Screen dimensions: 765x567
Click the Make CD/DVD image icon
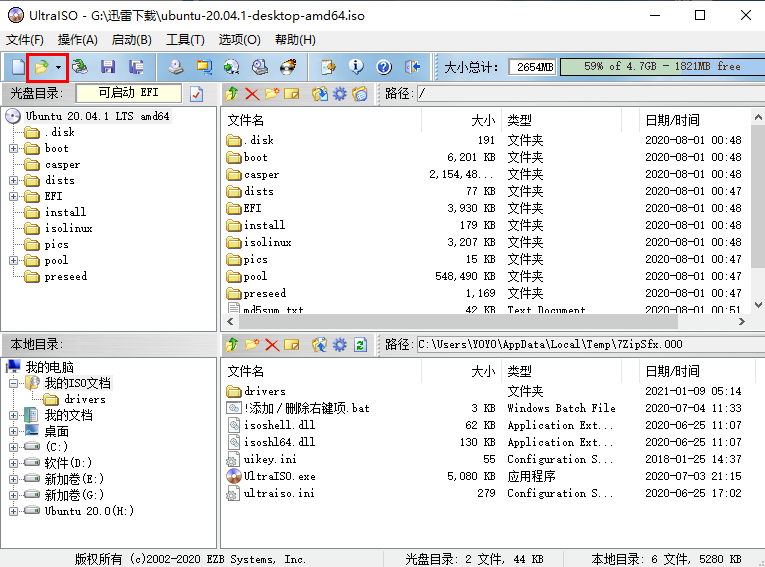point(176,67)
